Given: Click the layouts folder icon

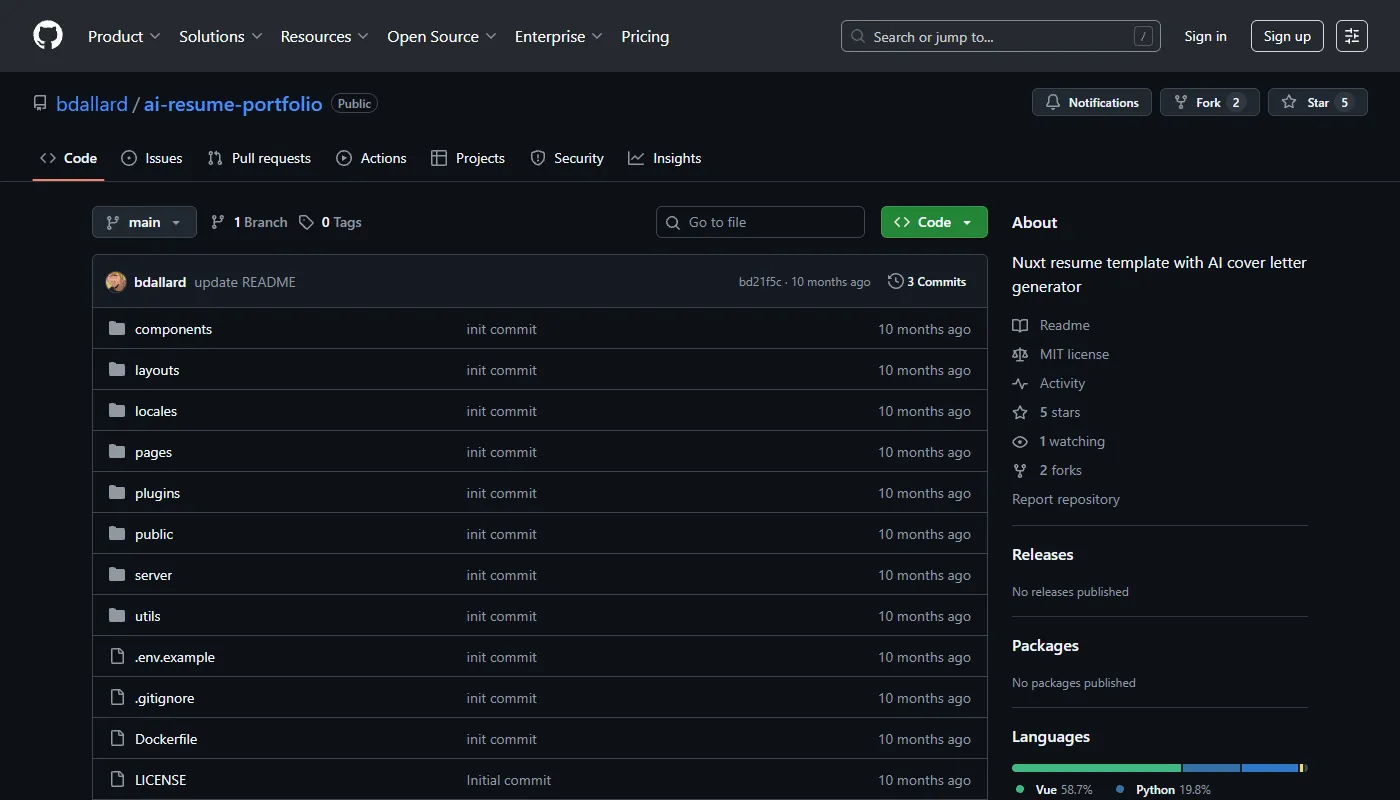Looking at the screenshot, I should pyautogui.click(x=117, y=370).
